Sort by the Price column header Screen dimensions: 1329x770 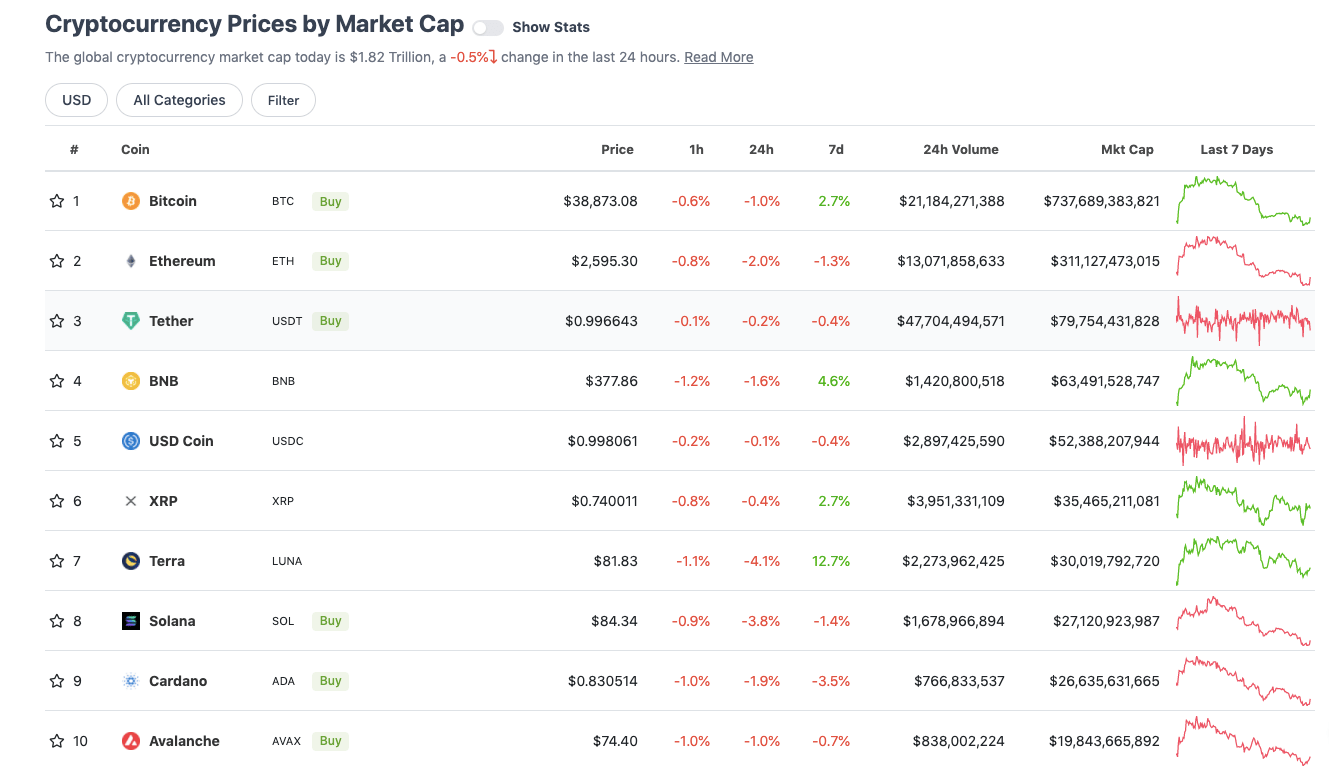point(617,149)
